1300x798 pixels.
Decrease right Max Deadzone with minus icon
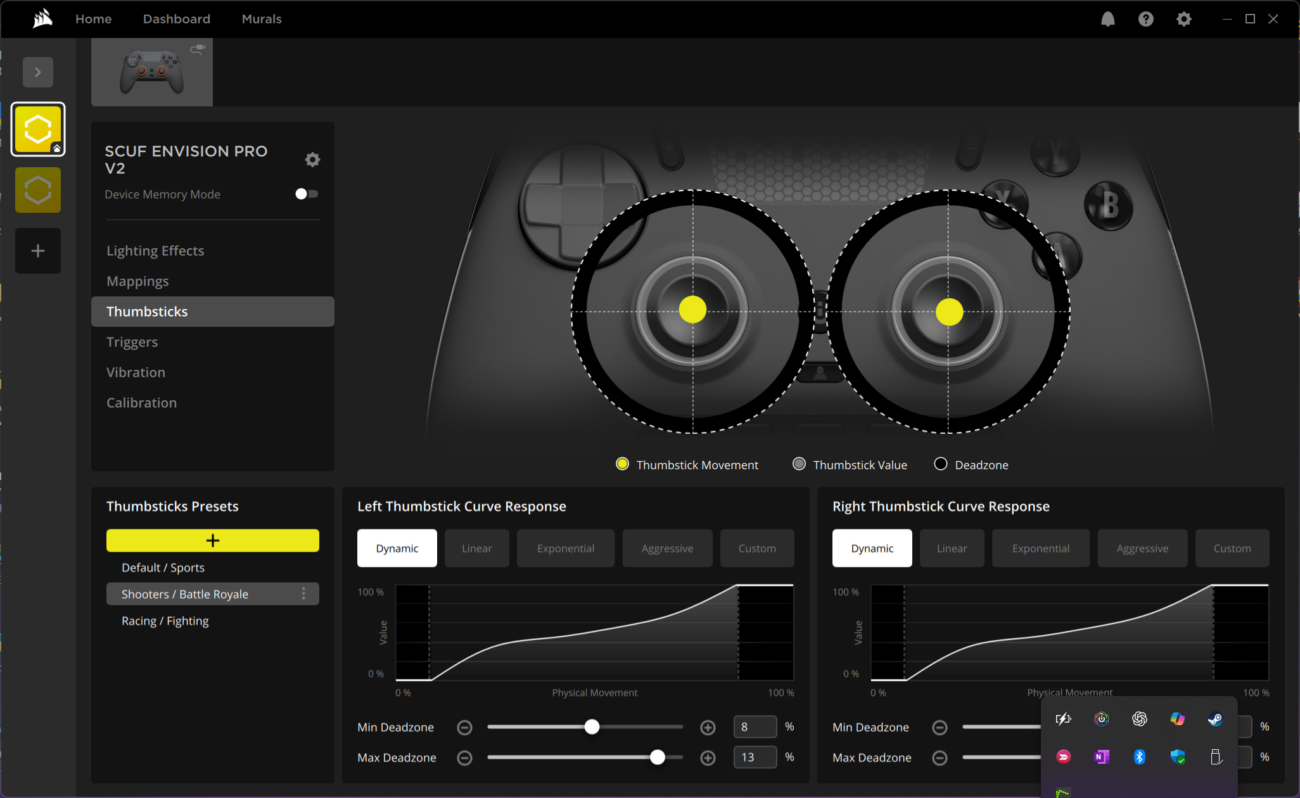(939, 758)
